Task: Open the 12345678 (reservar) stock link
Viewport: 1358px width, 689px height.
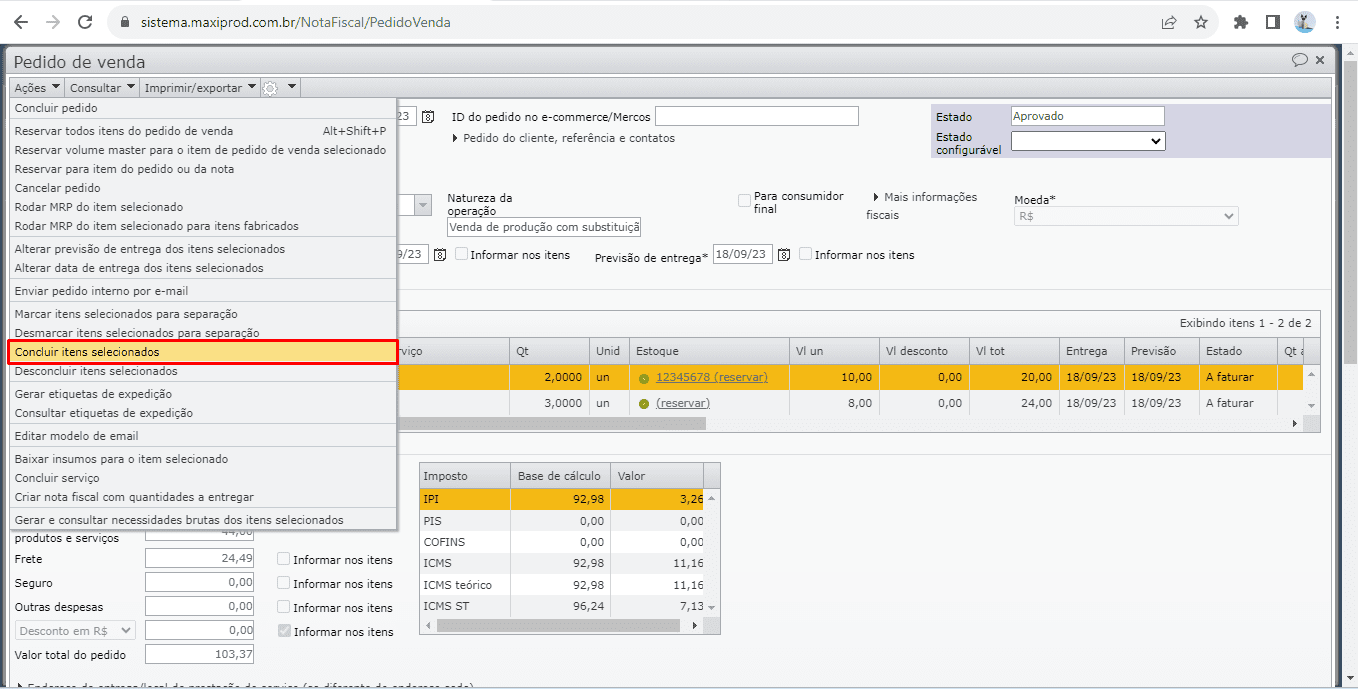Action: coord(711,377)
